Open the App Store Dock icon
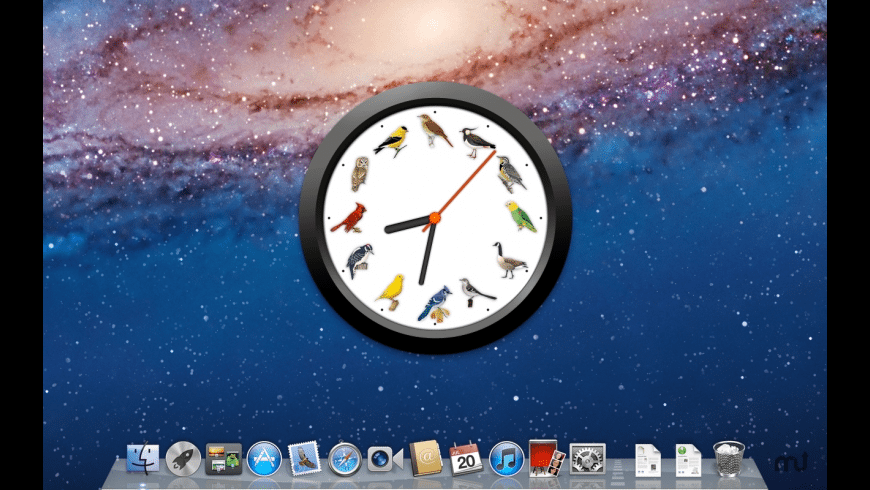 point(264,459)
